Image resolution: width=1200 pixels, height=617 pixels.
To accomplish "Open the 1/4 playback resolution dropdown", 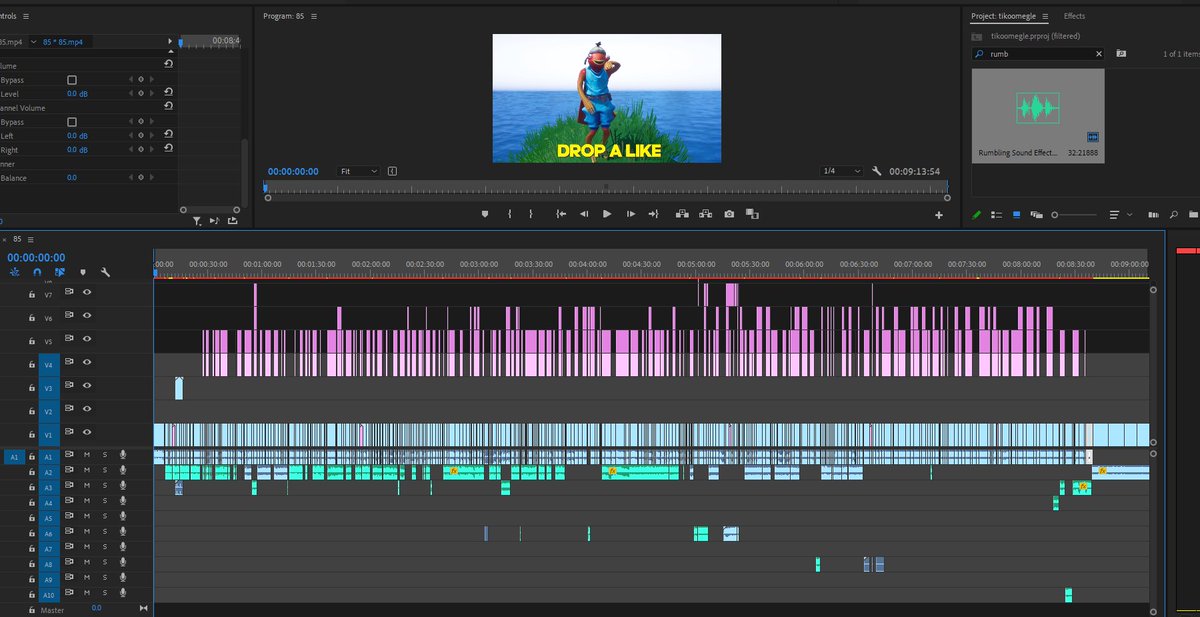I will point(841,171).
